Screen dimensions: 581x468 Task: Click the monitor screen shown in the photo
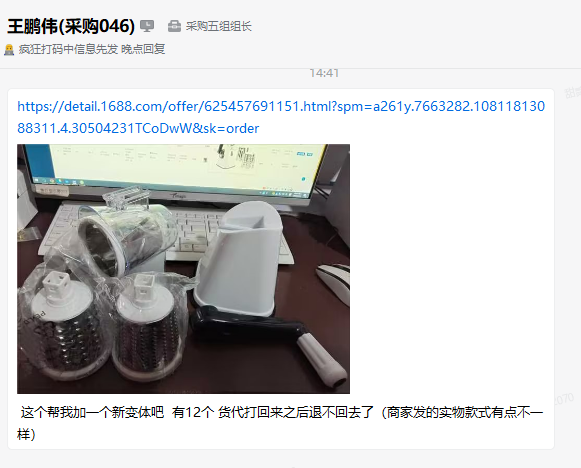(x=180, y=168)
